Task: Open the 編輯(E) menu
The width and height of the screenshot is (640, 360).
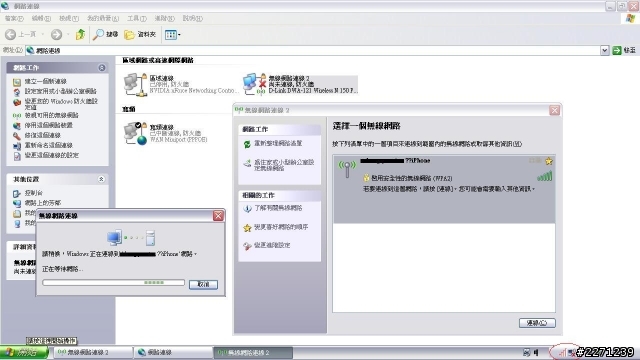Action: point(41,18)
